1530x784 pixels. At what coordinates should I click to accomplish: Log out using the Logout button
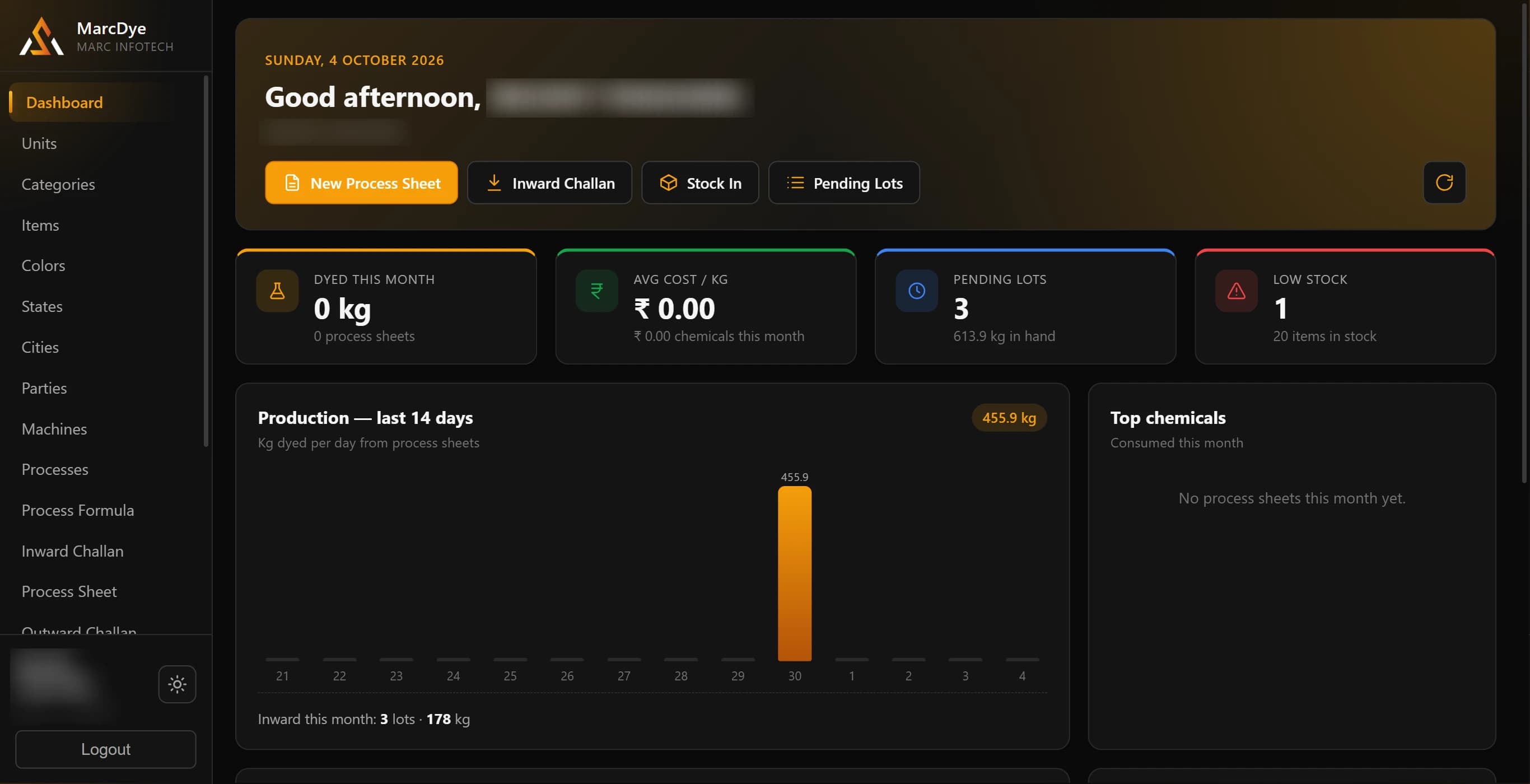tap(106, 749)
